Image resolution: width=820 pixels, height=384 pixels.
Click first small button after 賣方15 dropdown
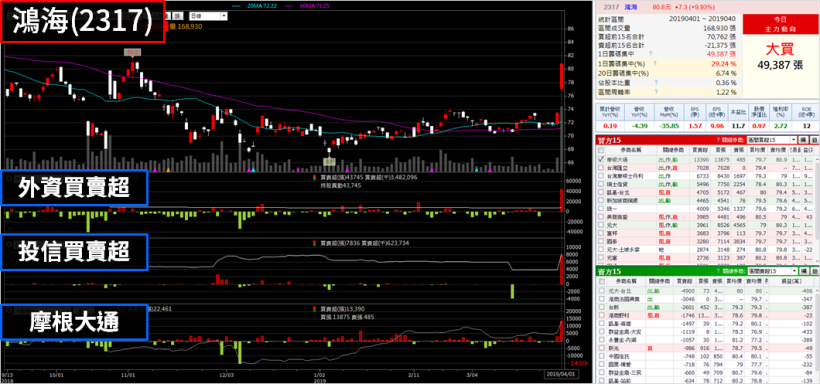coord(804,271)
